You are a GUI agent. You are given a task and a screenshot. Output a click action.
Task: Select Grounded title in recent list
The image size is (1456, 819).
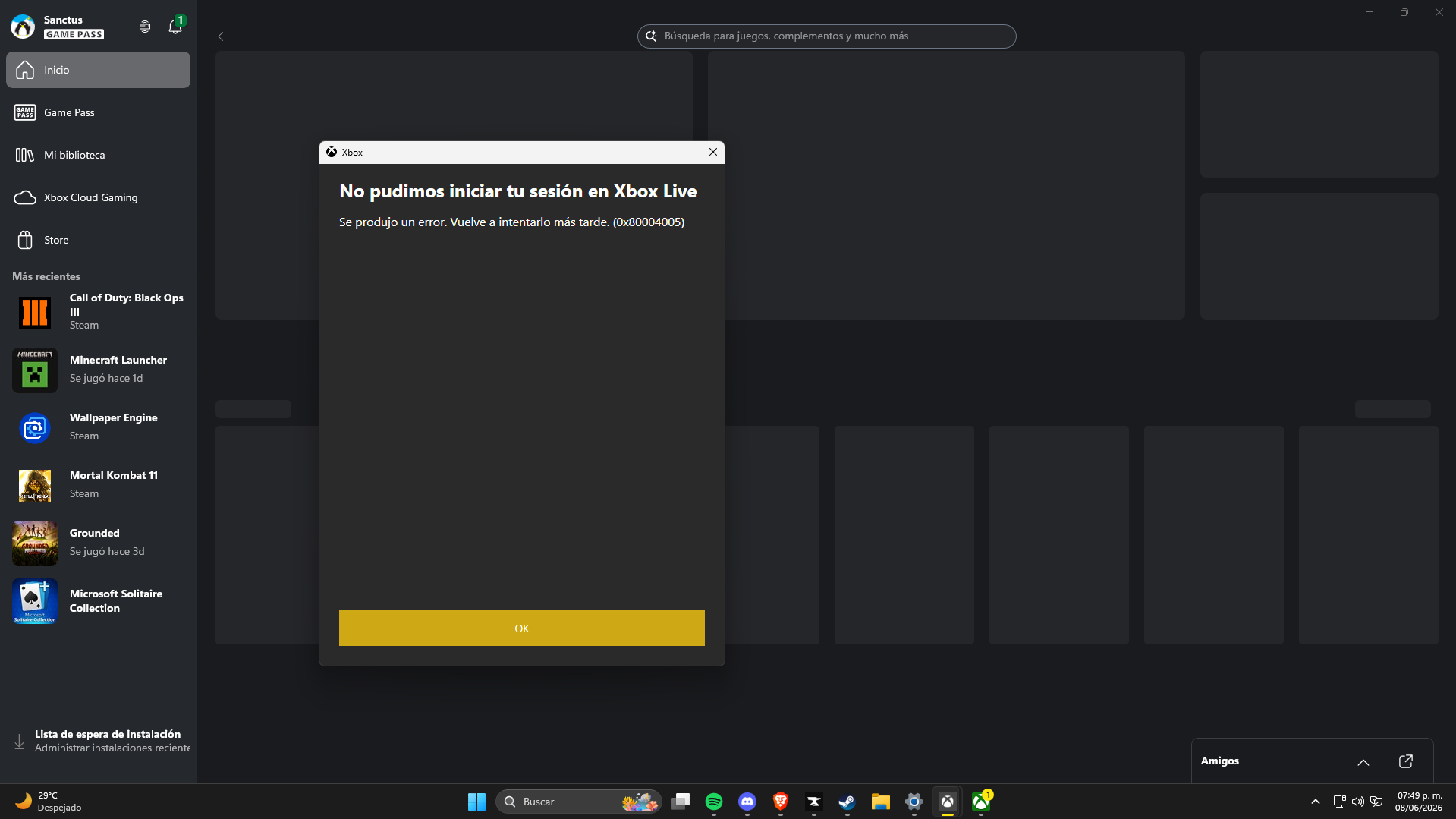[x=95, y=533]
